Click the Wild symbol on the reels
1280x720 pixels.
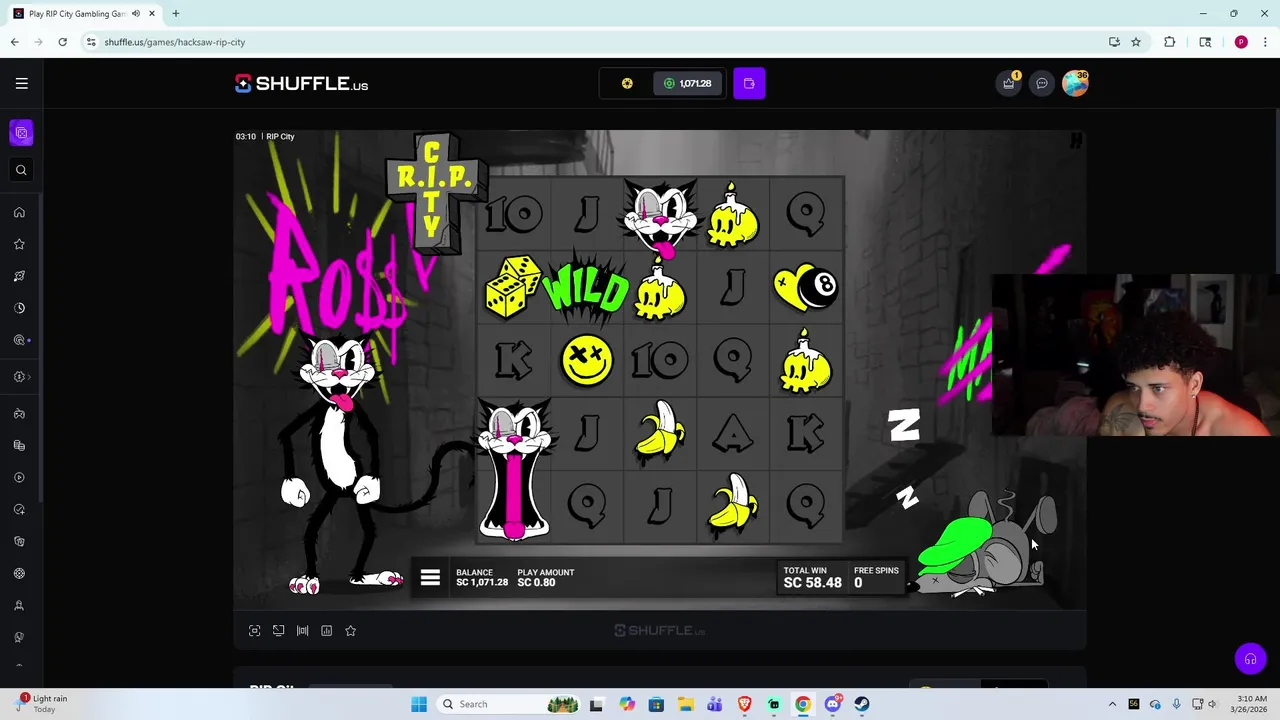pyautogui.click(x=586, y=289)
